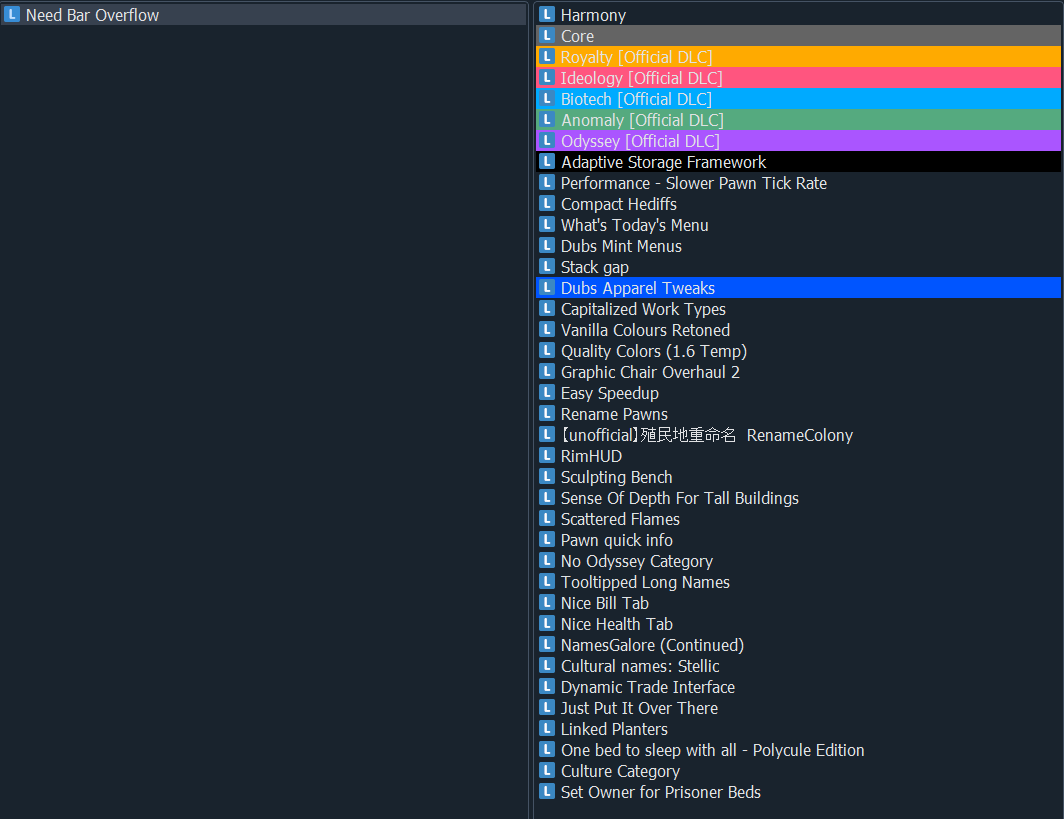This screenshot has width=1064, height=819.
Task: Select Sculpting Bench mod
Action: [799, 478]
